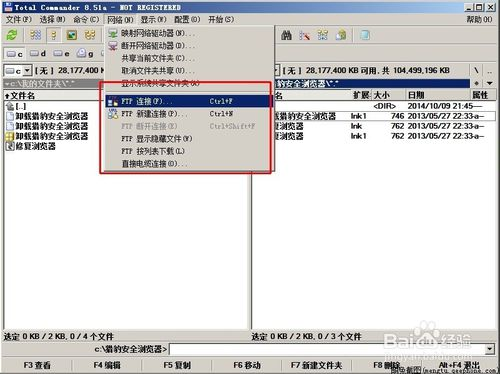The width and height of the screenshot is (500, 374).
Task: Click F5 复制 button
Action: tap(177, 365)
